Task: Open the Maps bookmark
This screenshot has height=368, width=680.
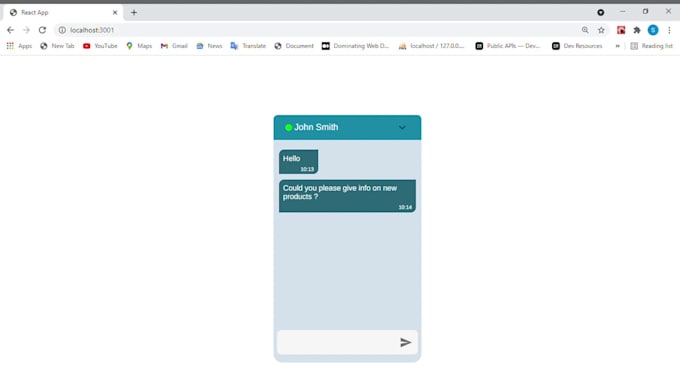Action: click(139, 46)
